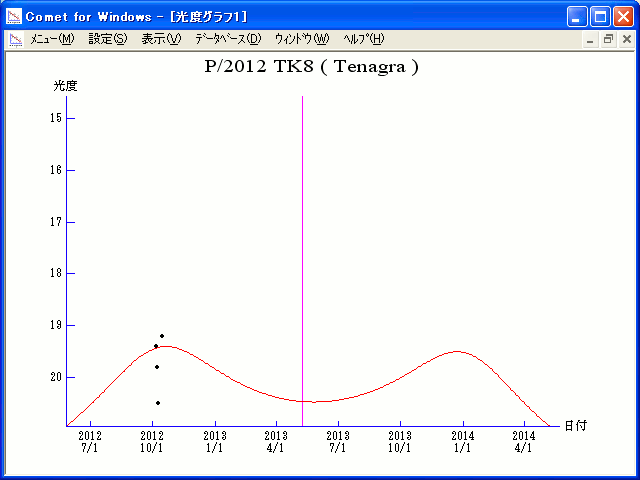Screen dimensions: 640x480
Task: Restore the inner graph document window
Action: [x=608, y=40]
